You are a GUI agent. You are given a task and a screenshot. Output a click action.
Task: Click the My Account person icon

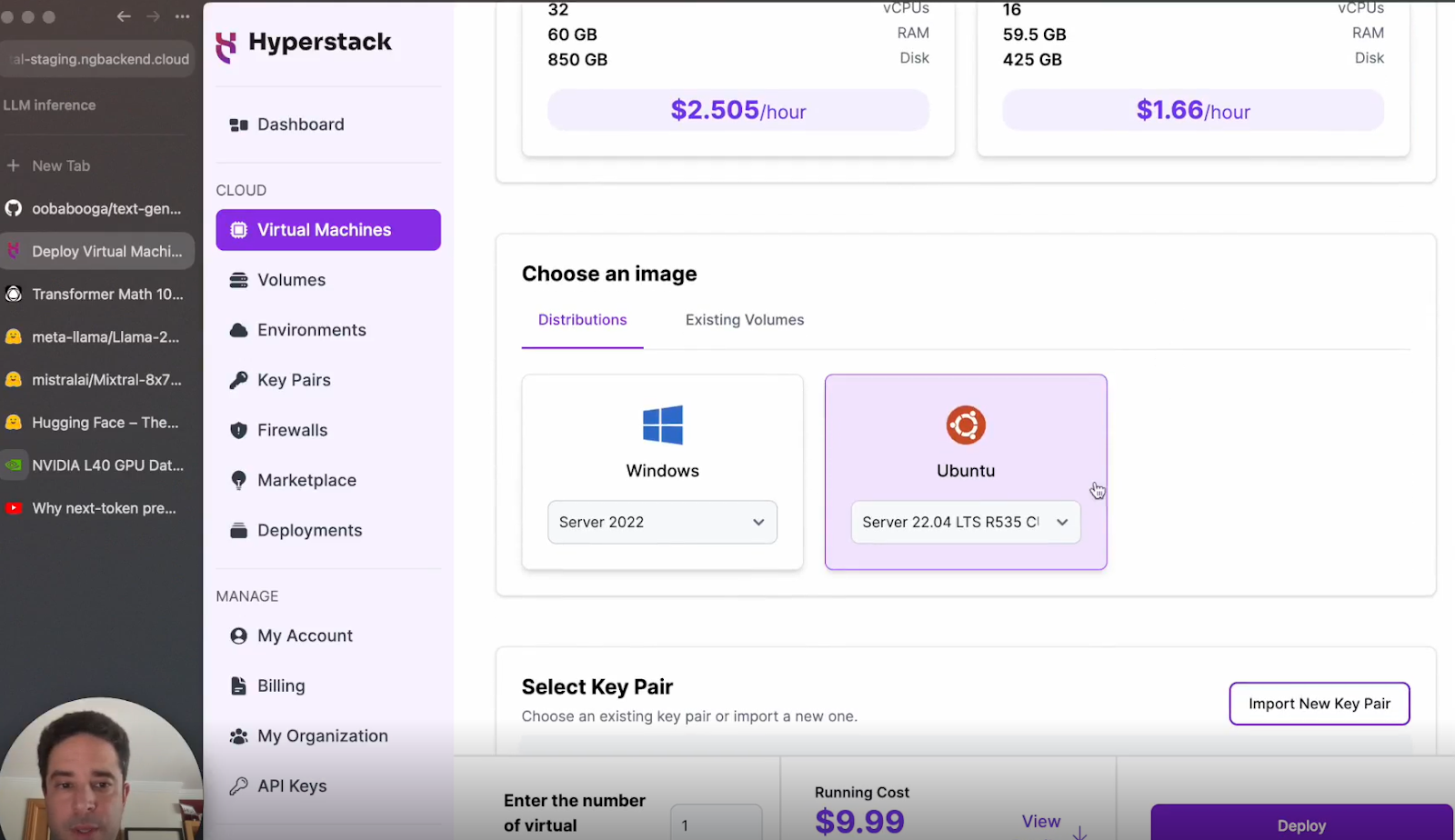pyautogui.click(x=238, y=635)
